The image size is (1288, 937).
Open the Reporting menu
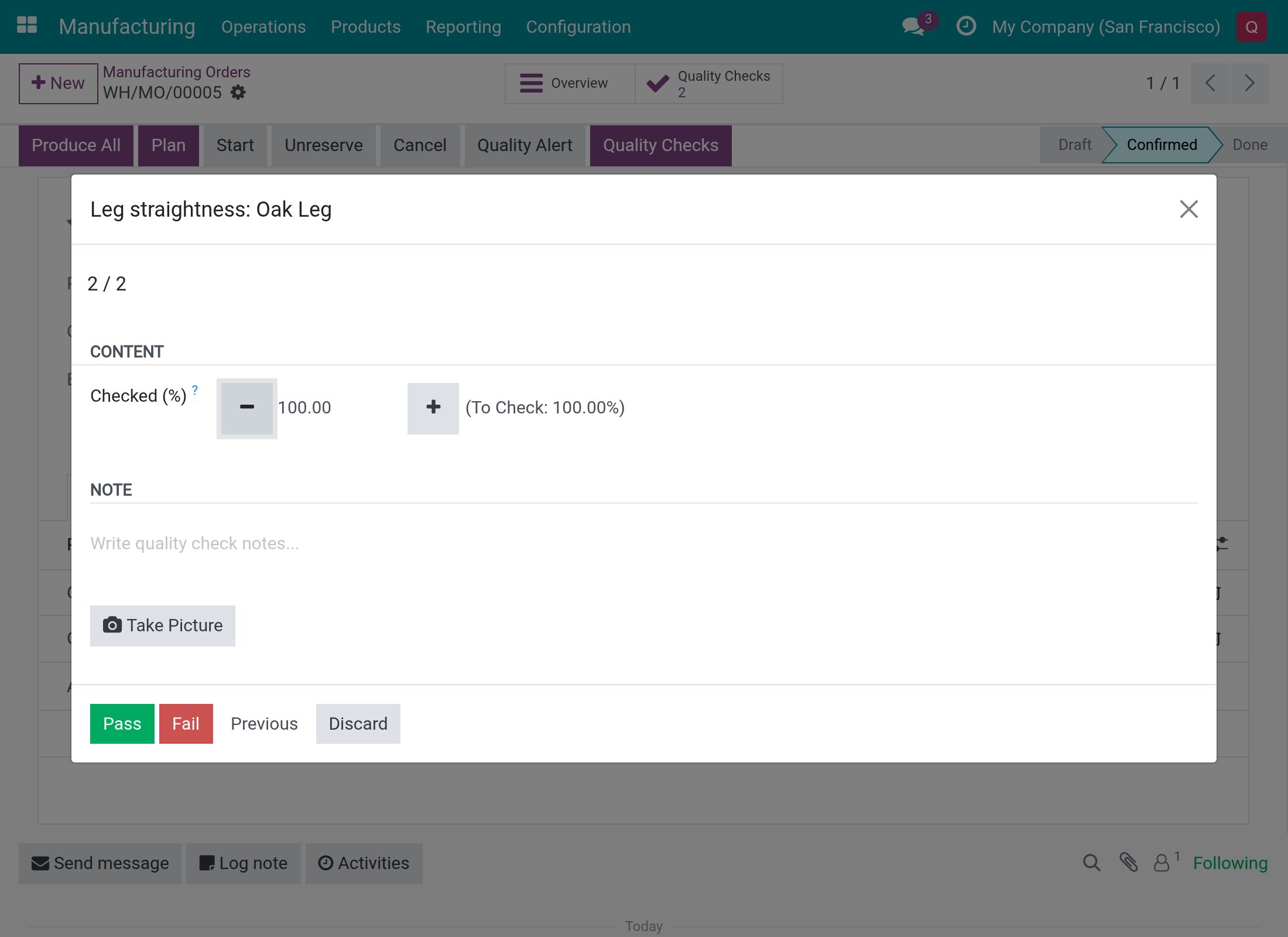463,27
